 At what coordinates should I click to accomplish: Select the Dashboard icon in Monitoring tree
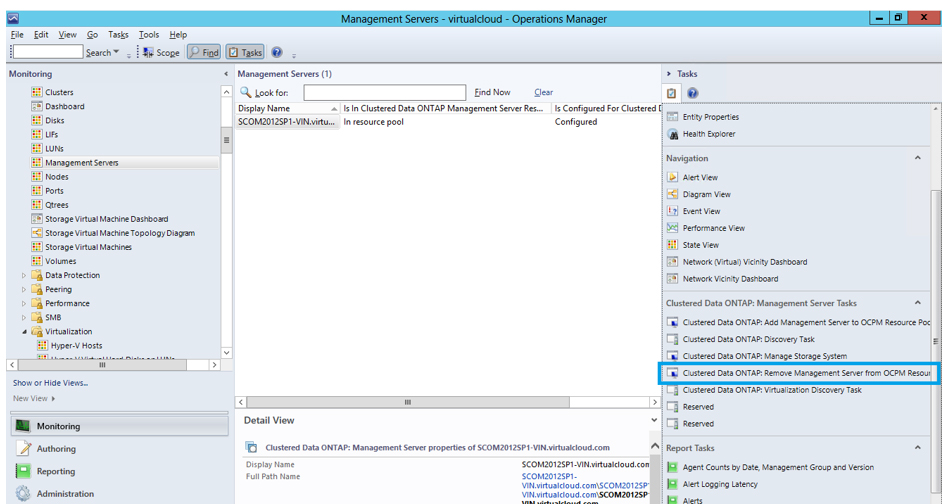[37, 106]
